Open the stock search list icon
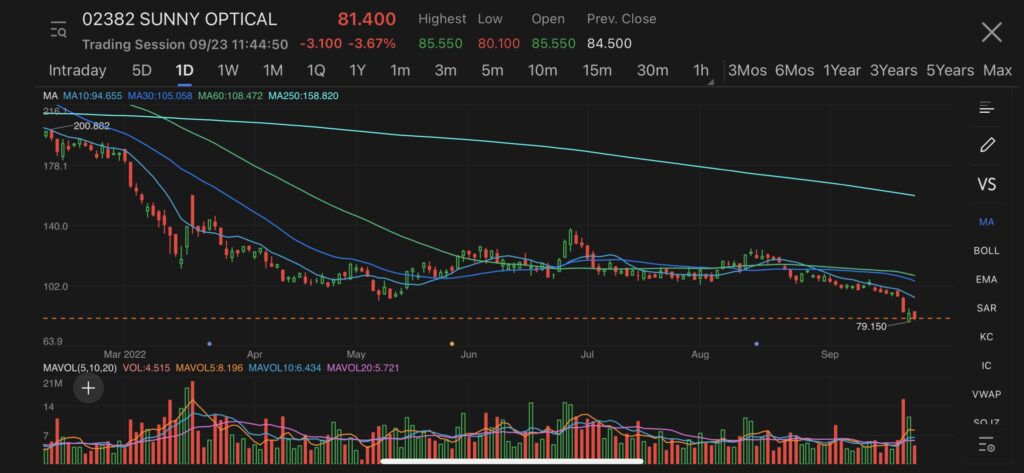Viewport: 1024px width, 473px height. coord(58,30)
